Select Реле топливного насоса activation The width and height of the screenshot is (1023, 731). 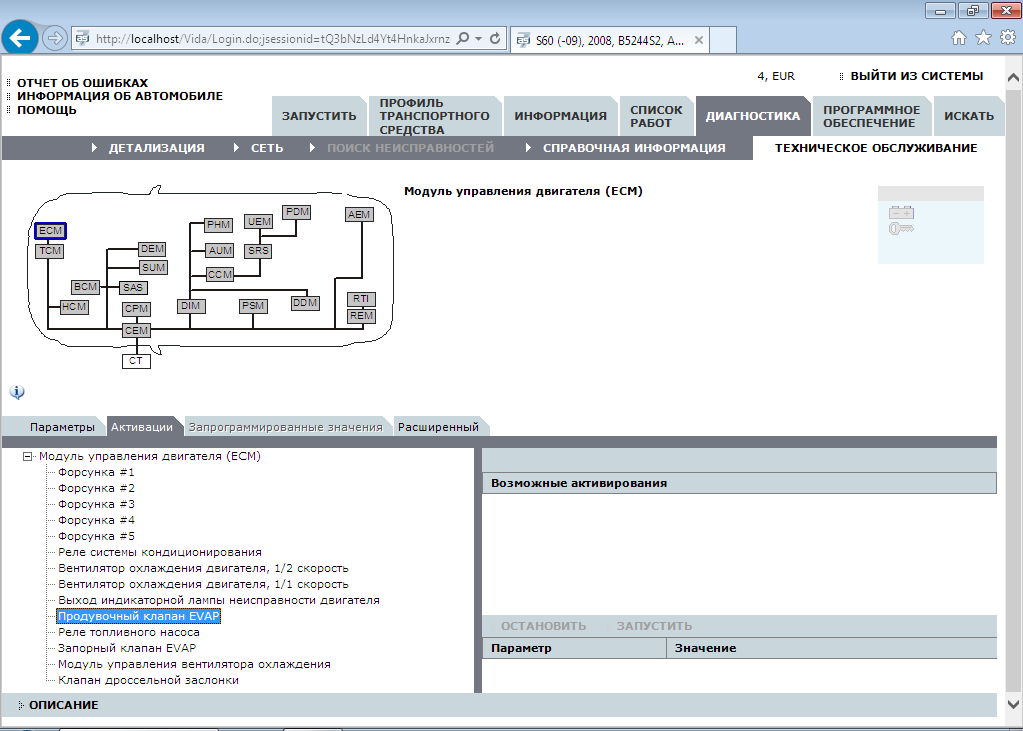click(x=129, y=632)
